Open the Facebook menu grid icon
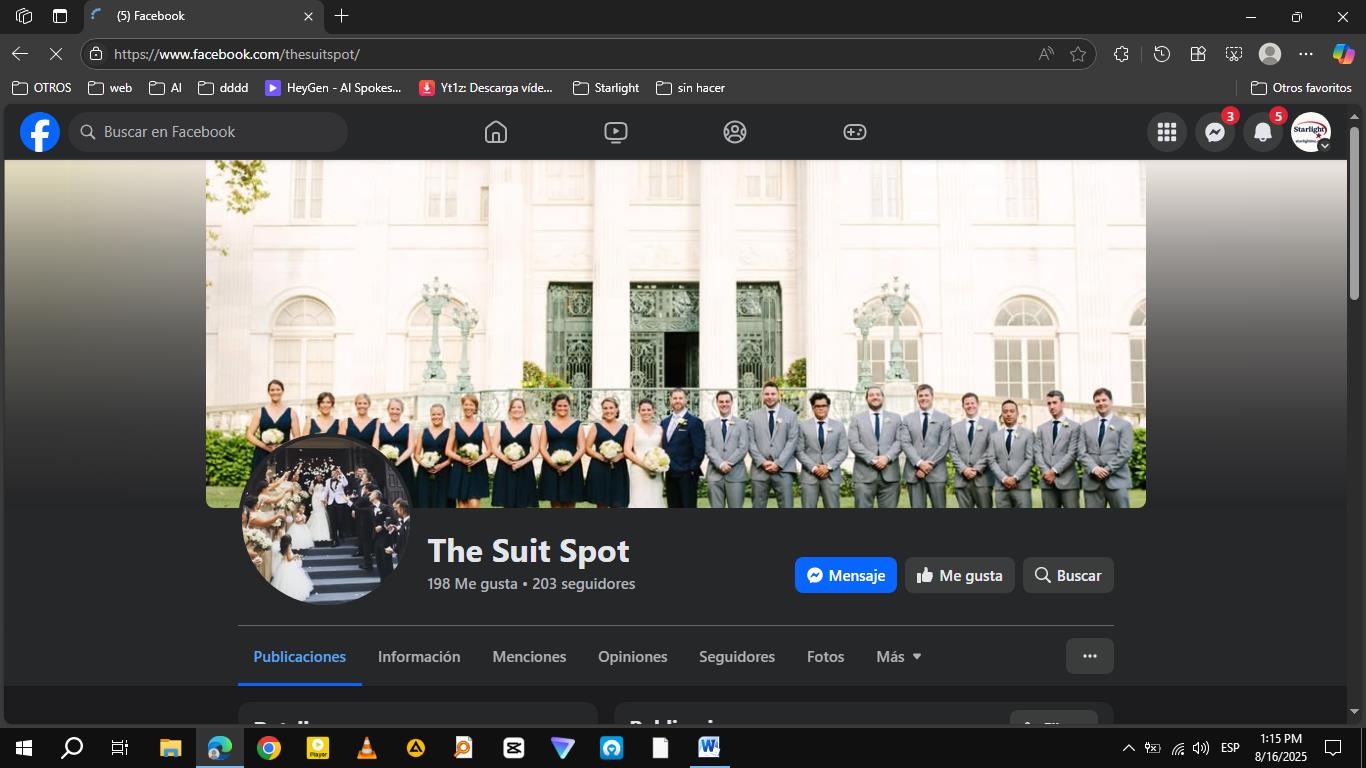This screenshot has height=768, width=1366. [x=1166, y=132]
